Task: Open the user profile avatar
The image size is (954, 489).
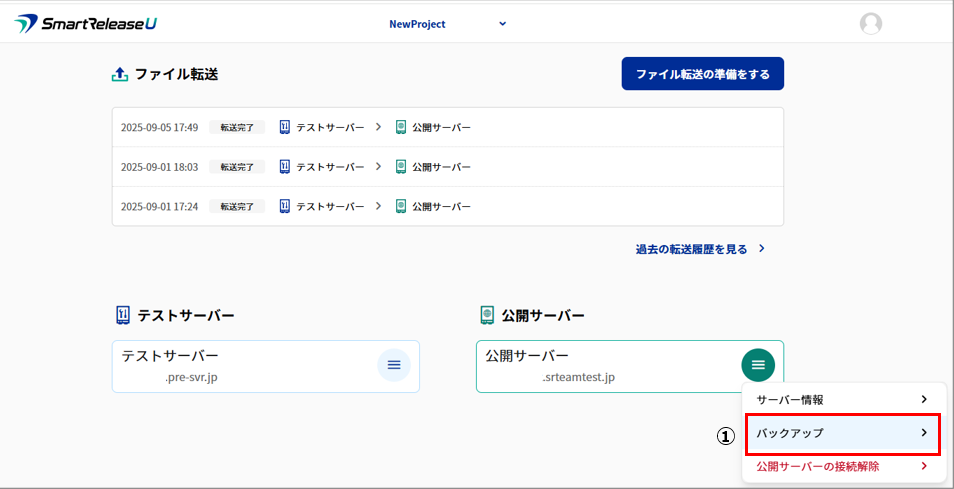Action: click(870, 23)
